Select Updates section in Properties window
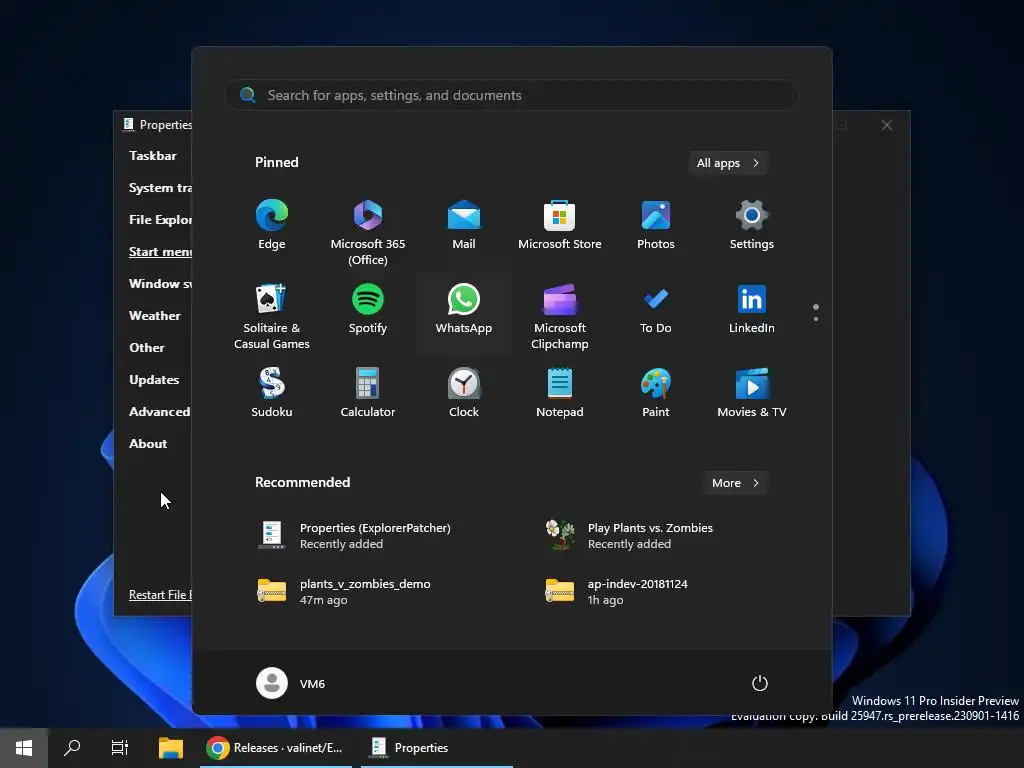1024x768 pixels. pos(154,379)
